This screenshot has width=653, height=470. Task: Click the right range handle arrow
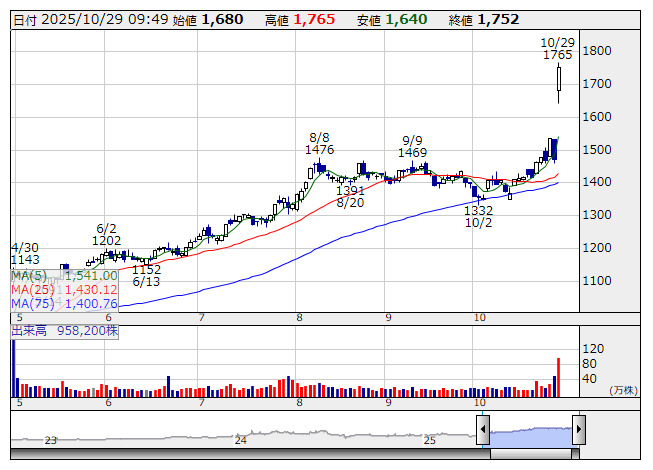tap(578, 431)
